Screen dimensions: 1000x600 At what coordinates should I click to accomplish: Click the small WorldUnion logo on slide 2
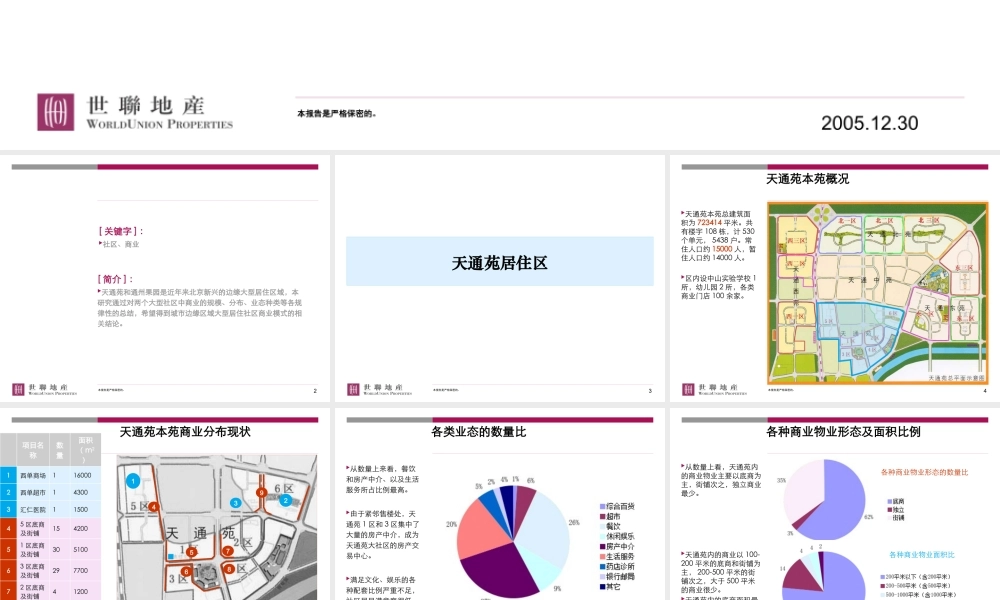pos(45,390)
